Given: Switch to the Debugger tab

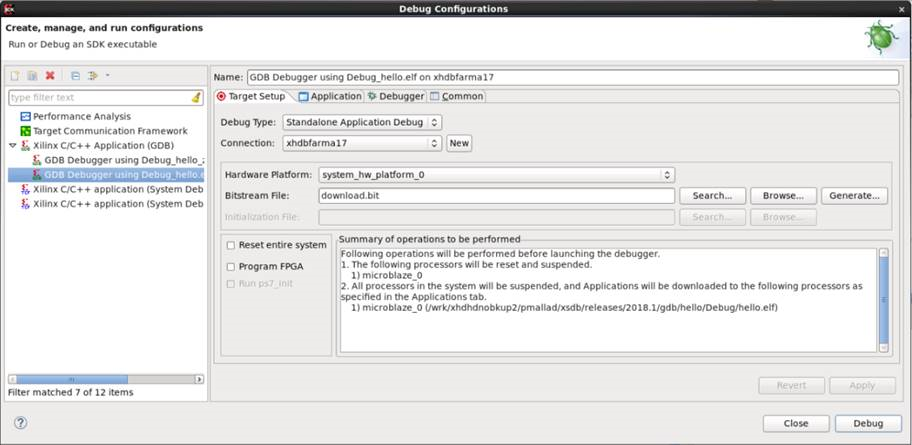Looking at the screenshot, I should tap(396, 97).
